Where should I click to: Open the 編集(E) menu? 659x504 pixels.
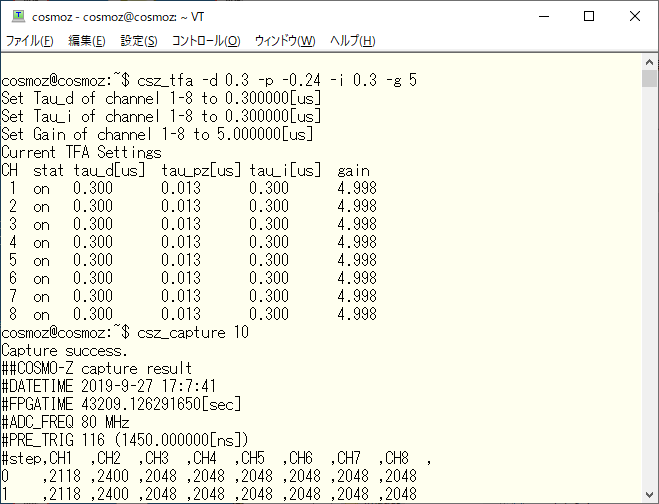pos(86,41)
